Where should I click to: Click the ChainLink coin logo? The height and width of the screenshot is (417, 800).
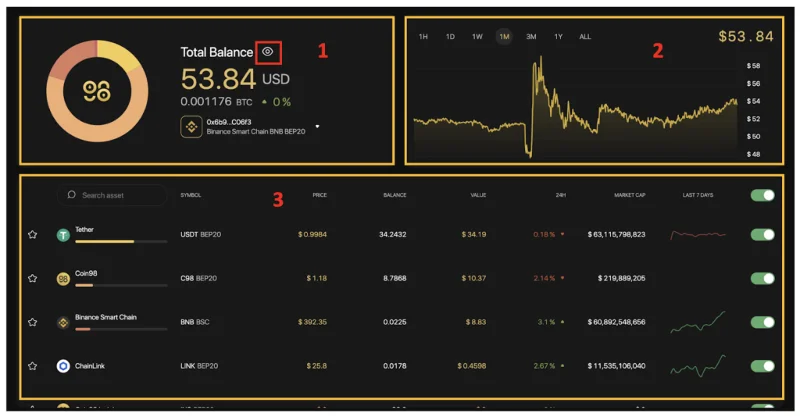[63, 366]
